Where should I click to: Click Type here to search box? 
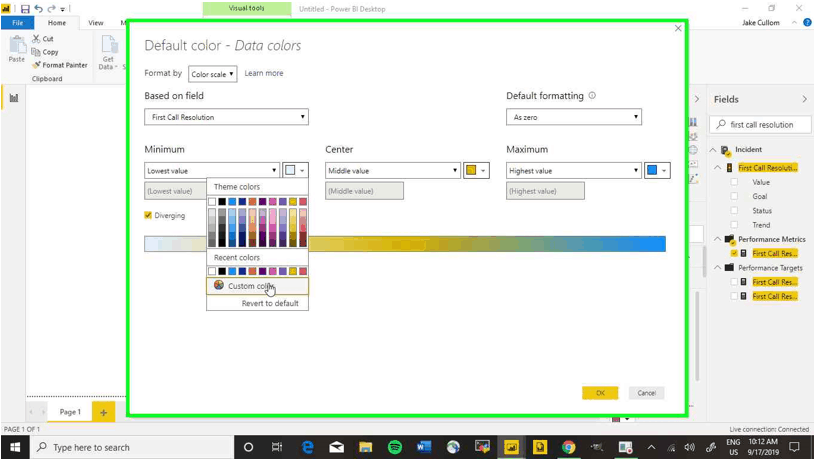130,447
